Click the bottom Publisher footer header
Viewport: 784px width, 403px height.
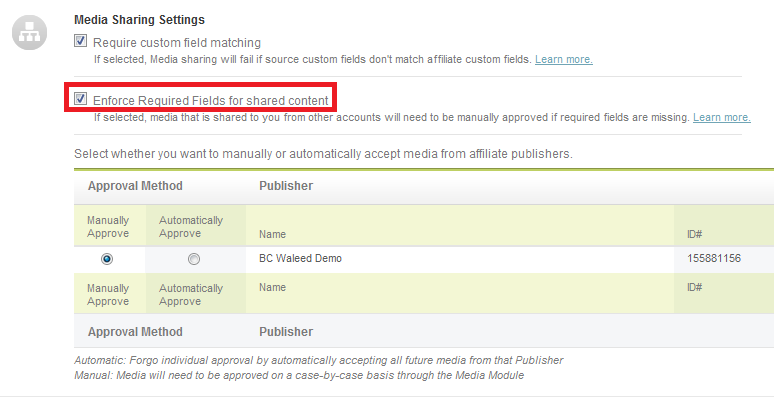click(286, 332)
